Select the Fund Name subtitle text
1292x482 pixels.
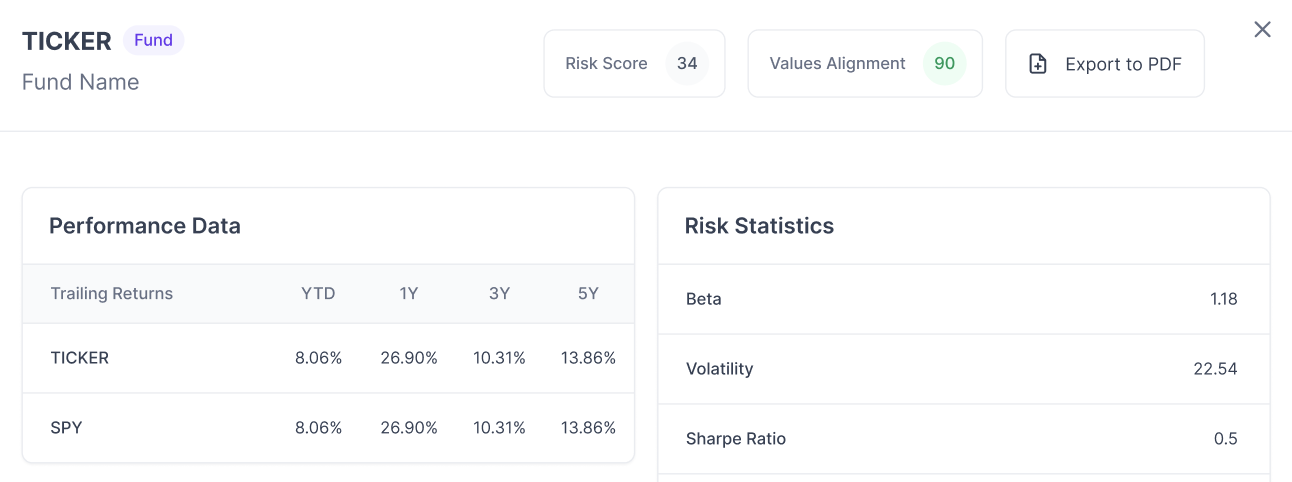[x=81, y=82]
